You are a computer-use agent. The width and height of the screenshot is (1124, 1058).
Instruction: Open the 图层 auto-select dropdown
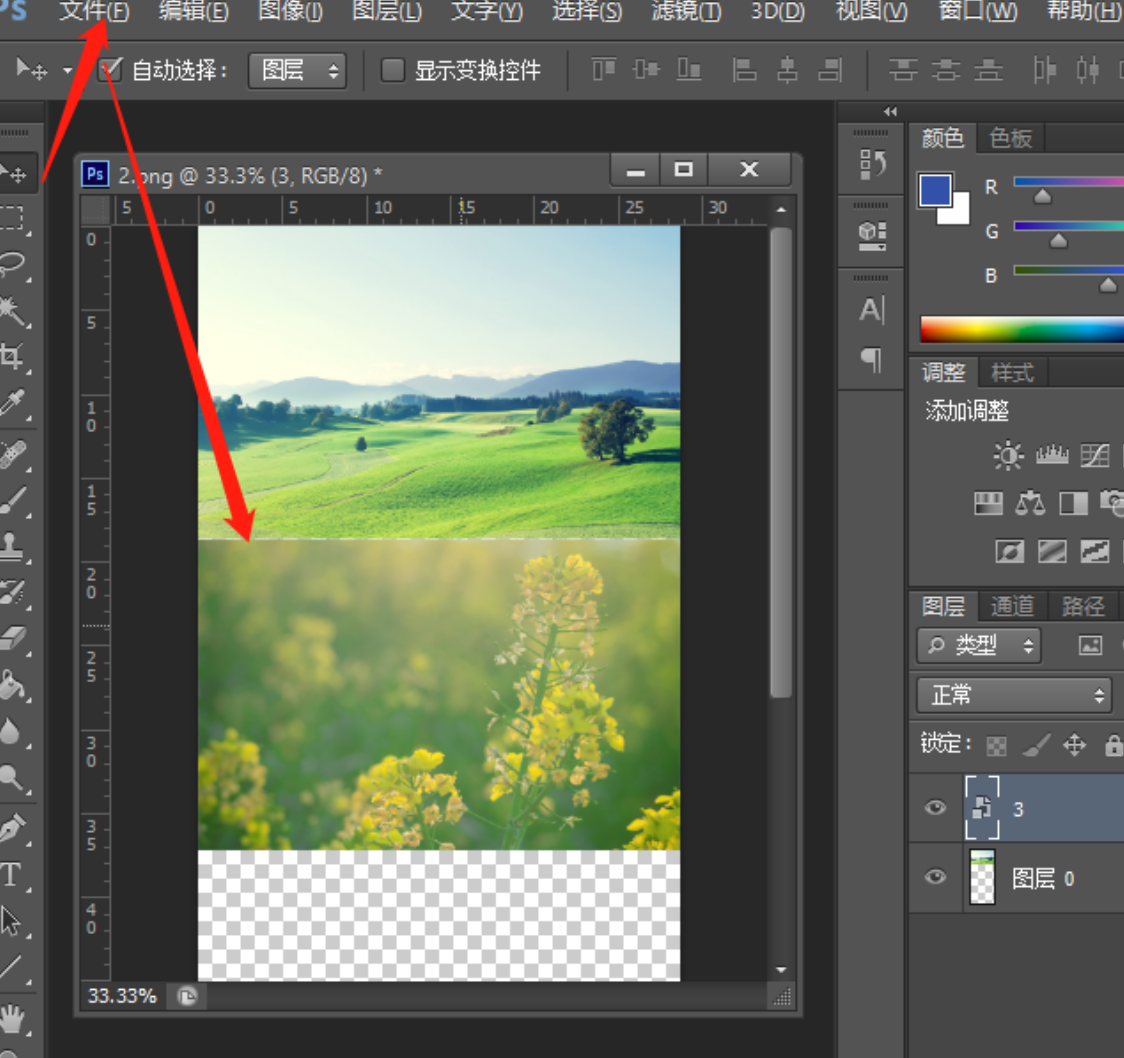[x=295, y=70]
